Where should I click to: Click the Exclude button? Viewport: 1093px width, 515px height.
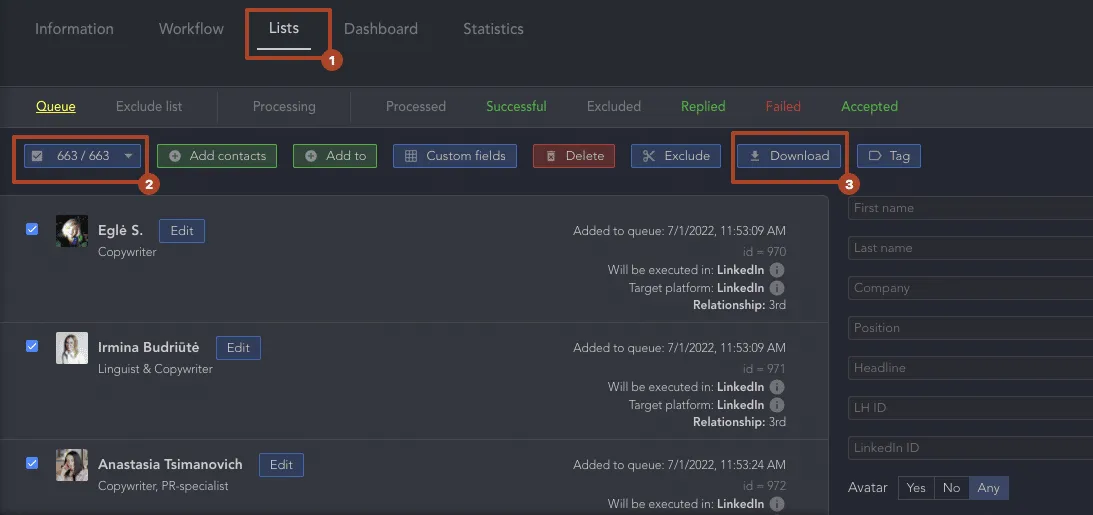(676, 156)
